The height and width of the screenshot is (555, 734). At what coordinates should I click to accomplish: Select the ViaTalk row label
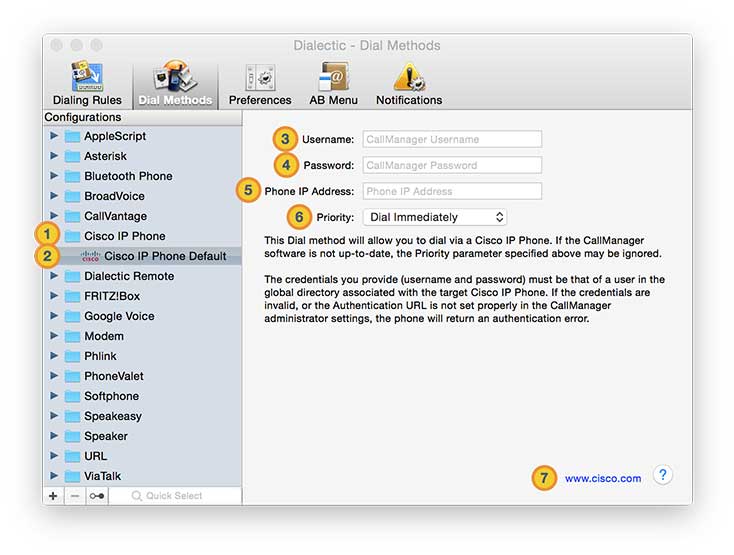pos(103,476)
